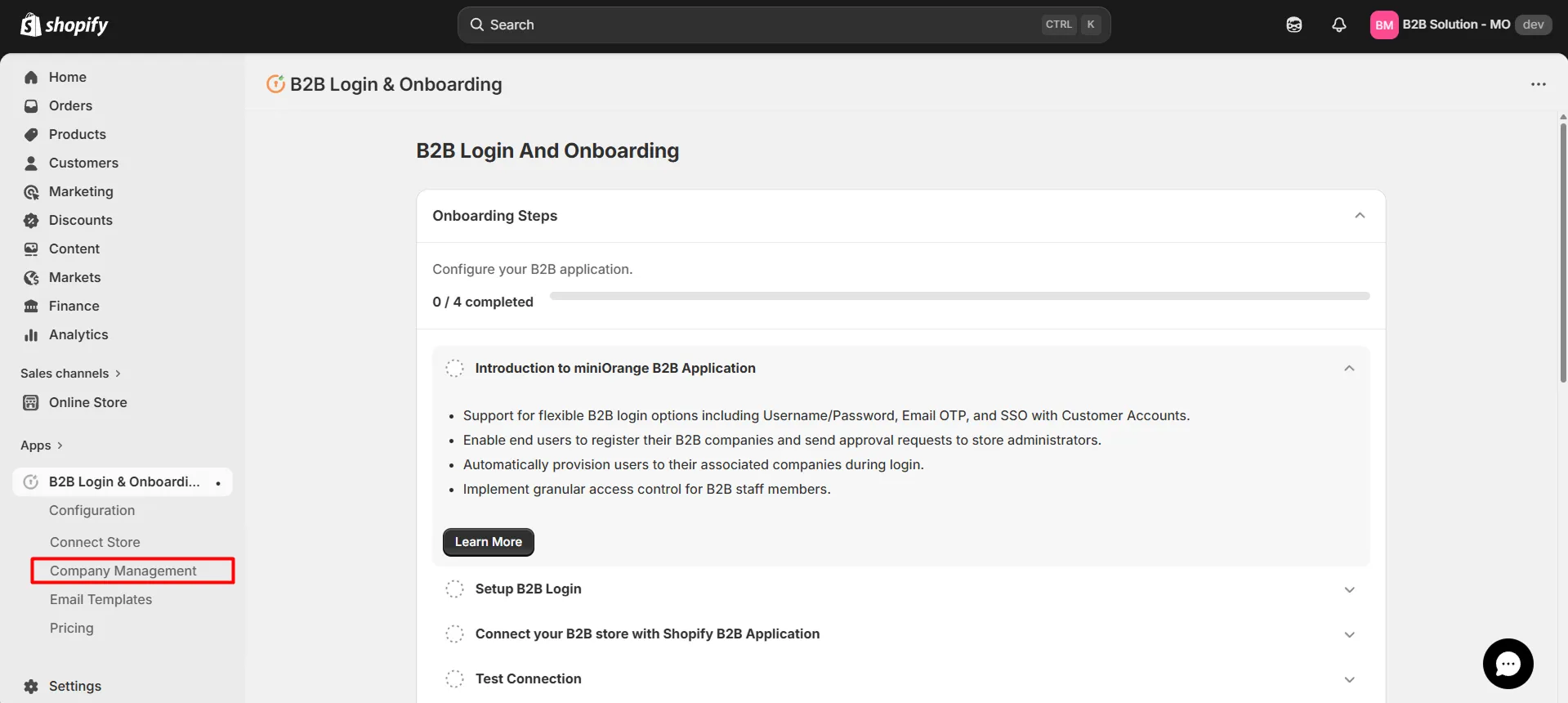This screenshot has height=703, width=1568.
Task: Click the Finance bank icon
Action: pyautogui.click(x=31, y=306)
